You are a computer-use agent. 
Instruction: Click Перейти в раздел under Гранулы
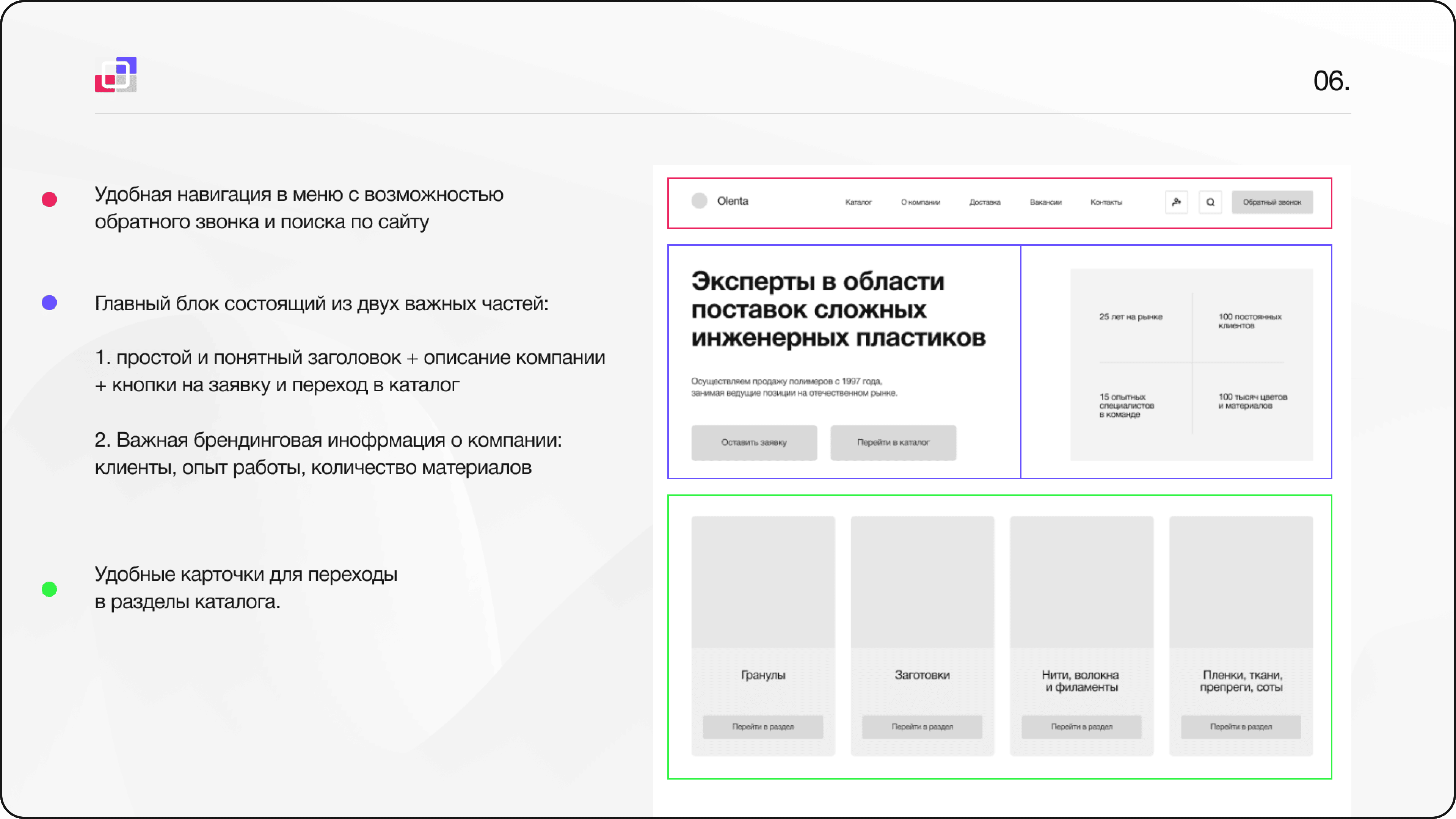pos(763,727)
